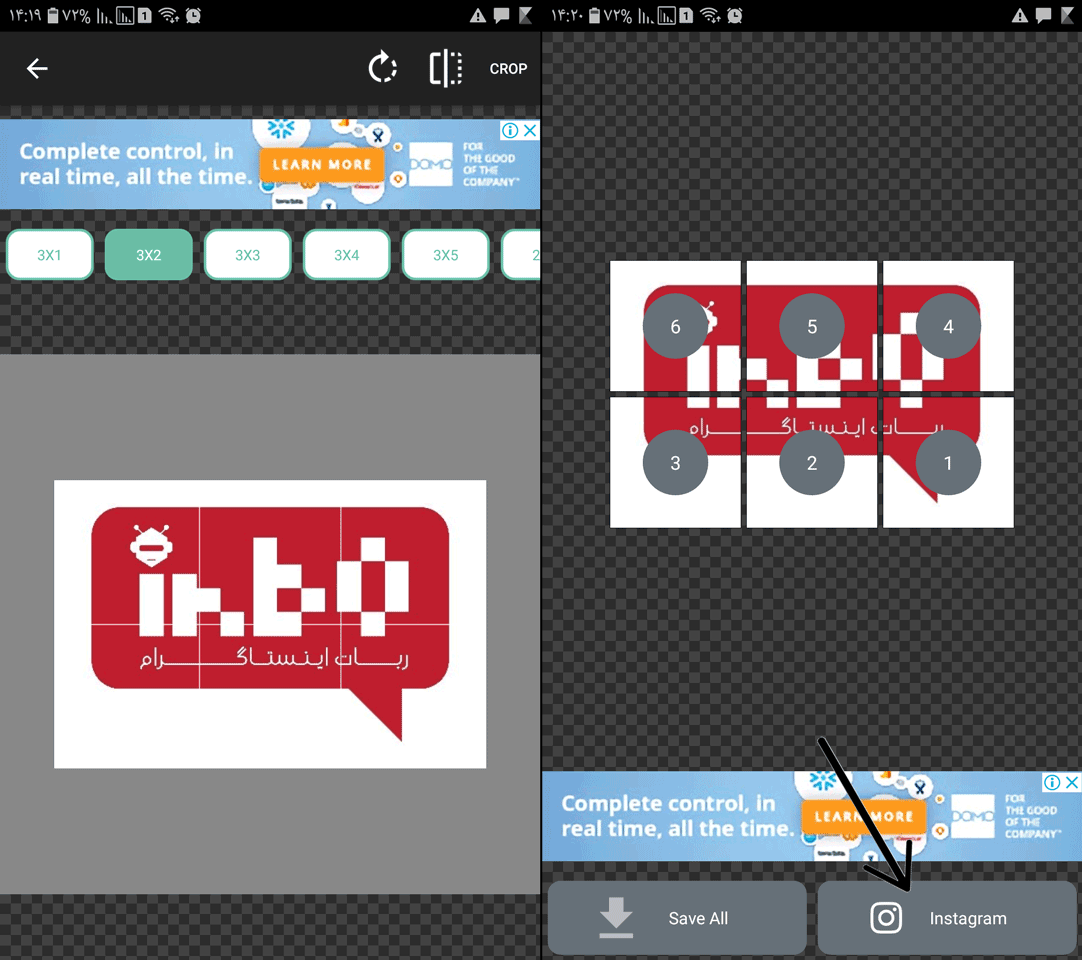The image size is (1082, 960).
Task: Open split tile number 6
Action: pos(675,326)
